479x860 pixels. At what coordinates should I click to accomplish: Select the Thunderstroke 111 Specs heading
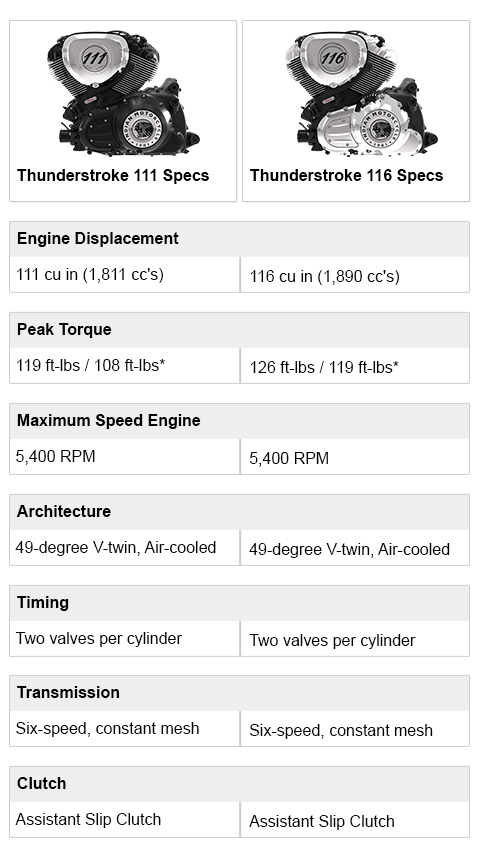tap(113, 176)
